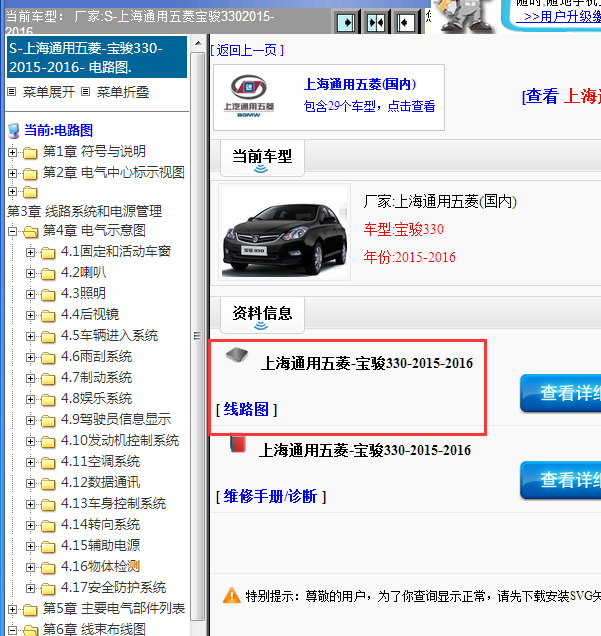601x636 pixels.
Task: Click 查看详细 button for 维修手册 row
Action: [x=561, y=480]
